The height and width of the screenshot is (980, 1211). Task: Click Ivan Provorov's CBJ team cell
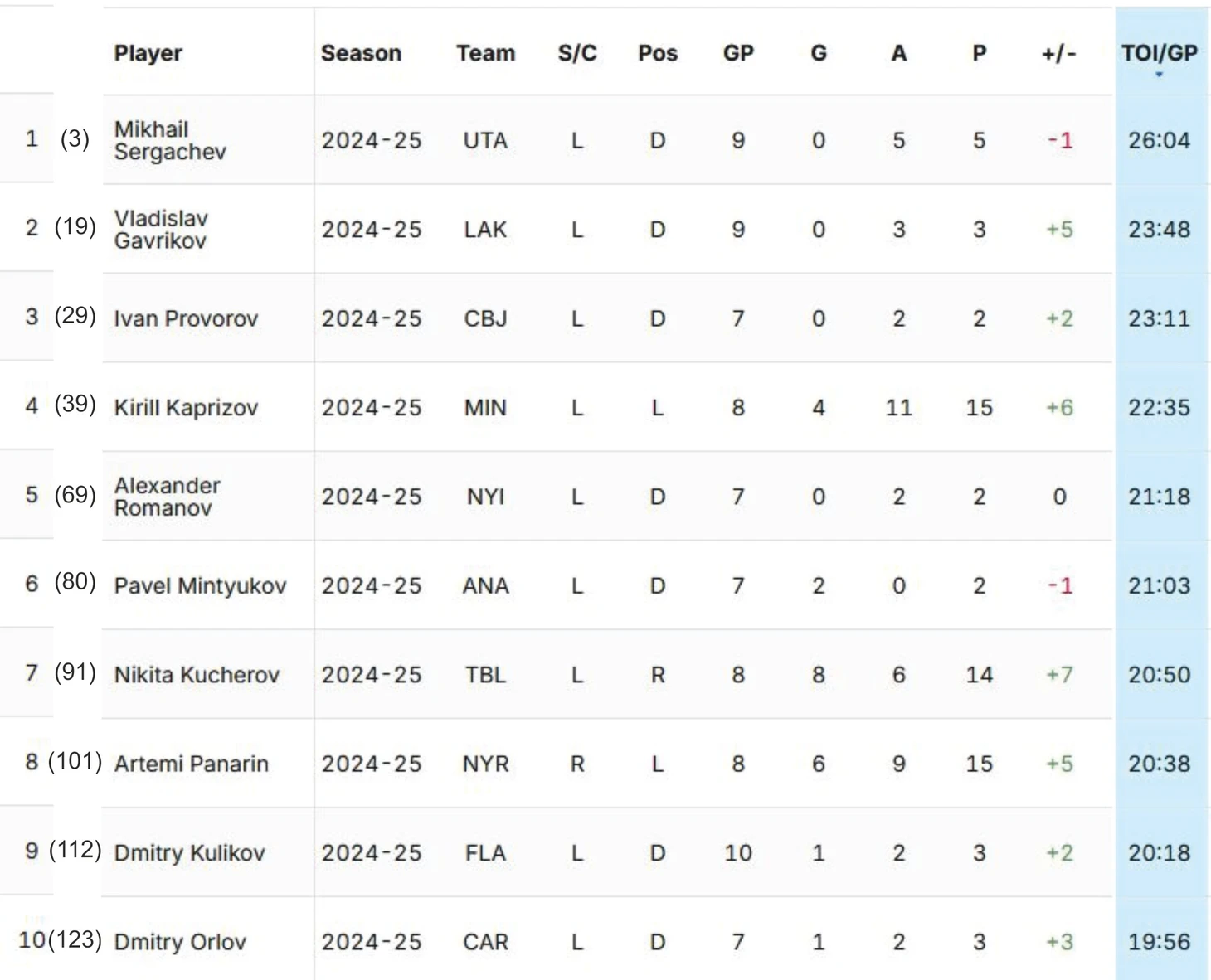pos(485,318)
